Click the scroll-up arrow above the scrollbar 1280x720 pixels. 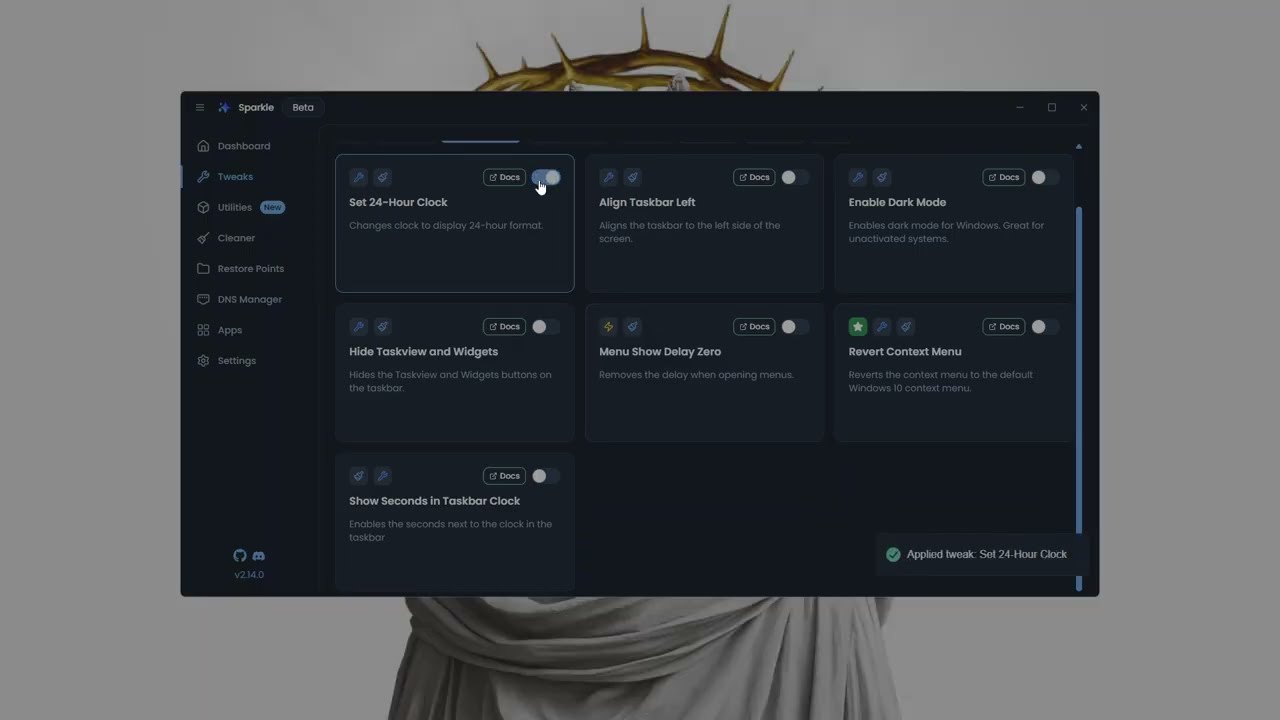pos(1078,147)
